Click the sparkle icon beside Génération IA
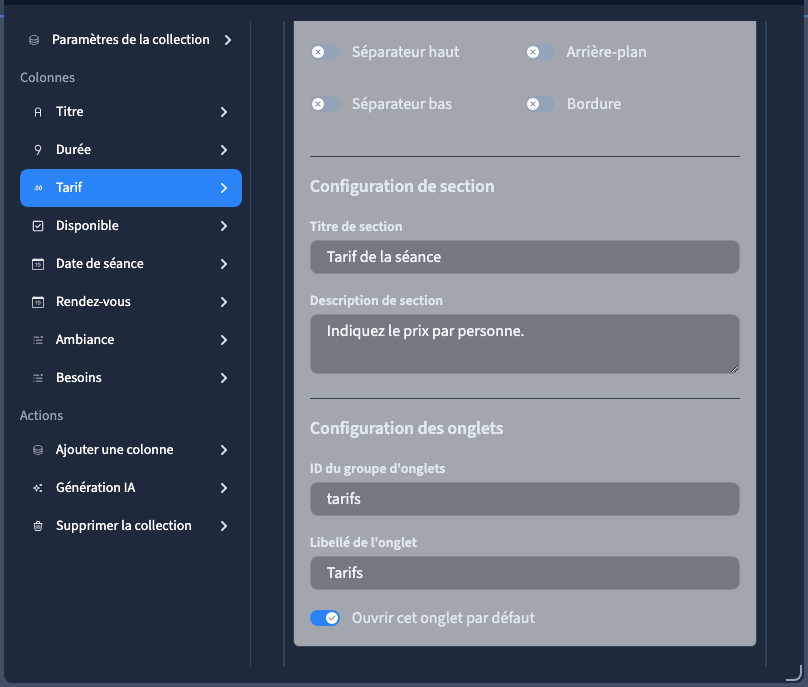808x687 pixels. pos(38,488)
